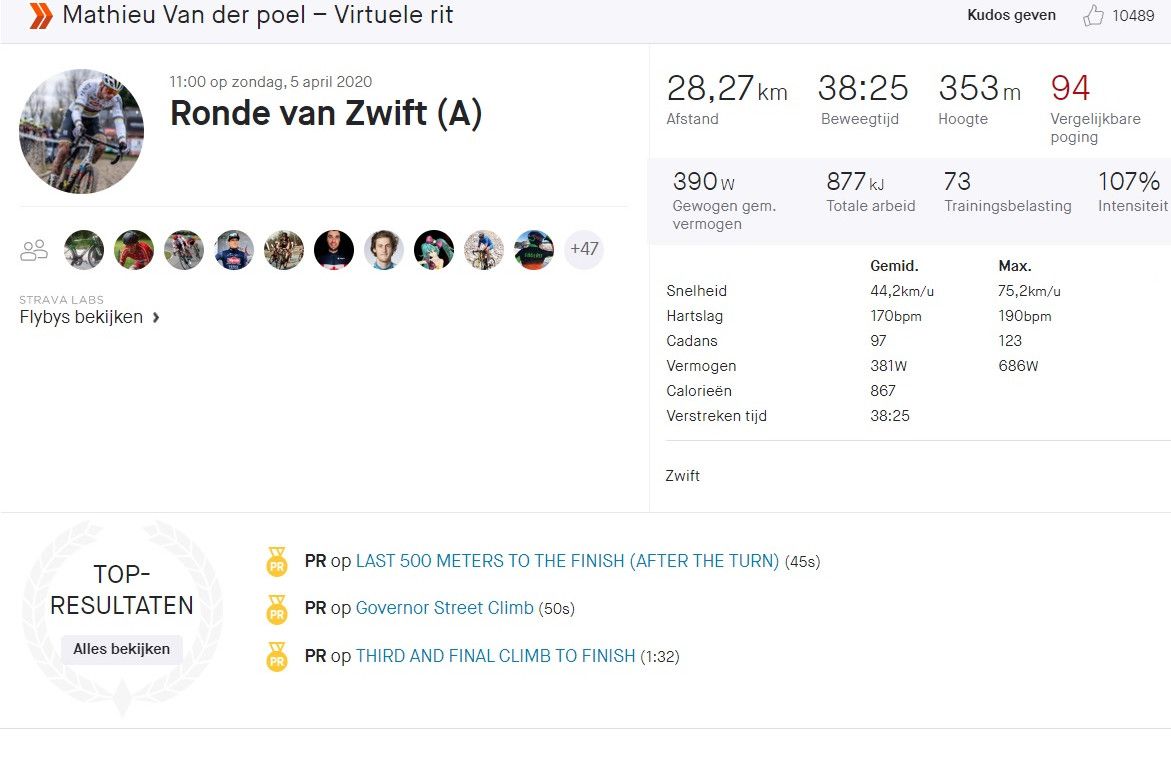Select the activity title Ronde van Zwift (A)
The image size is (1171, 781).
point(325,113)
